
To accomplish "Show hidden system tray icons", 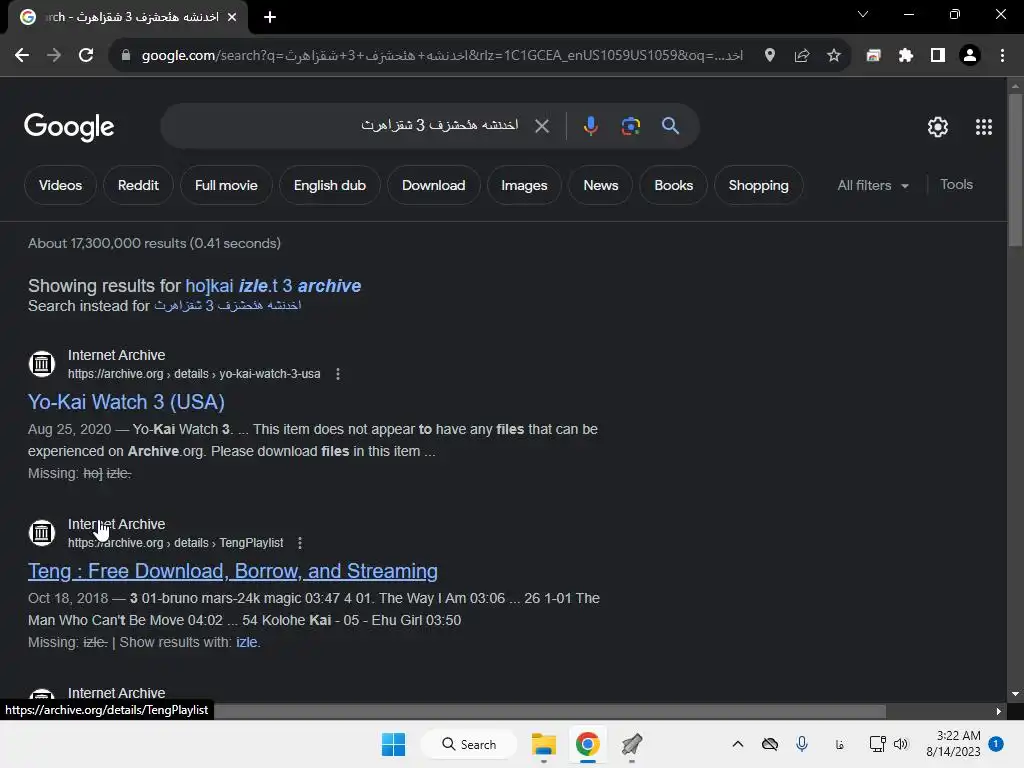I will click(x=738, y=744).
